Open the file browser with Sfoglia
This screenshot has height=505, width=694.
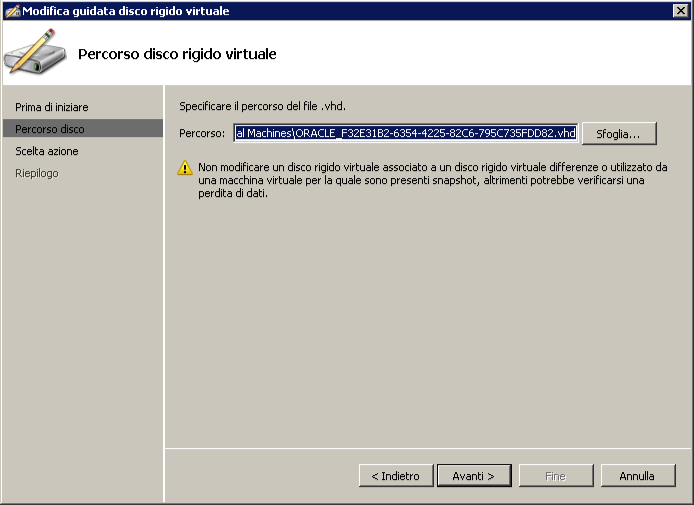point(619,134)
